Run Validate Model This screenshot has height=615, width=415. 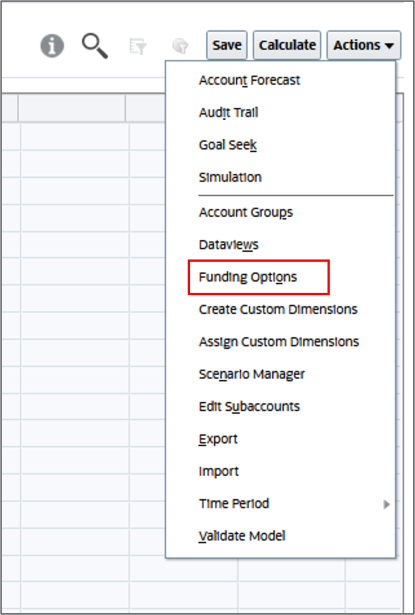242,536
